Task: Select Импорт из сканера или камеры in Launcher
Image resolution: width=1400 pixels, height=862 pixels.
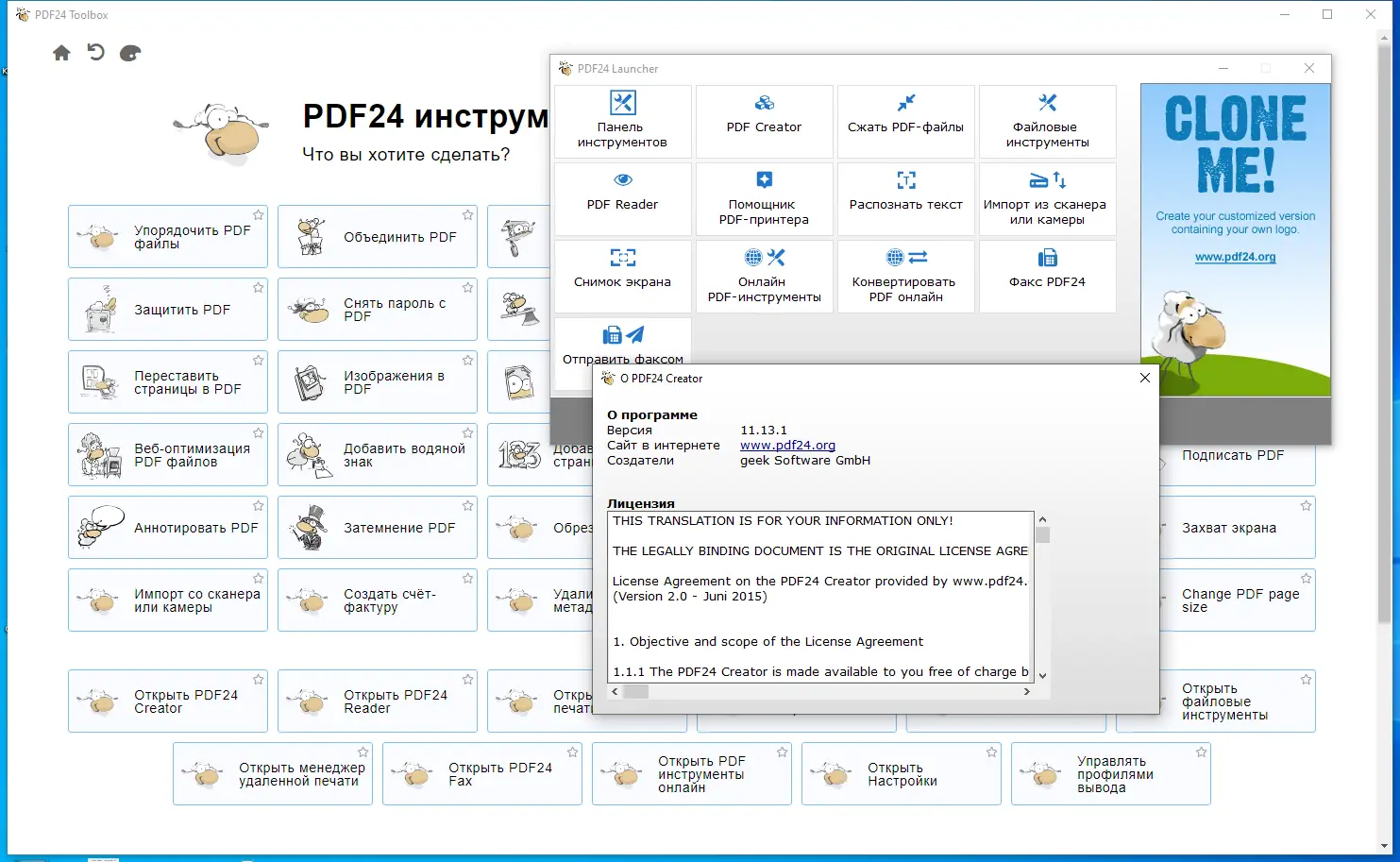Action: pyautogui.click(x=1047, y=199)
